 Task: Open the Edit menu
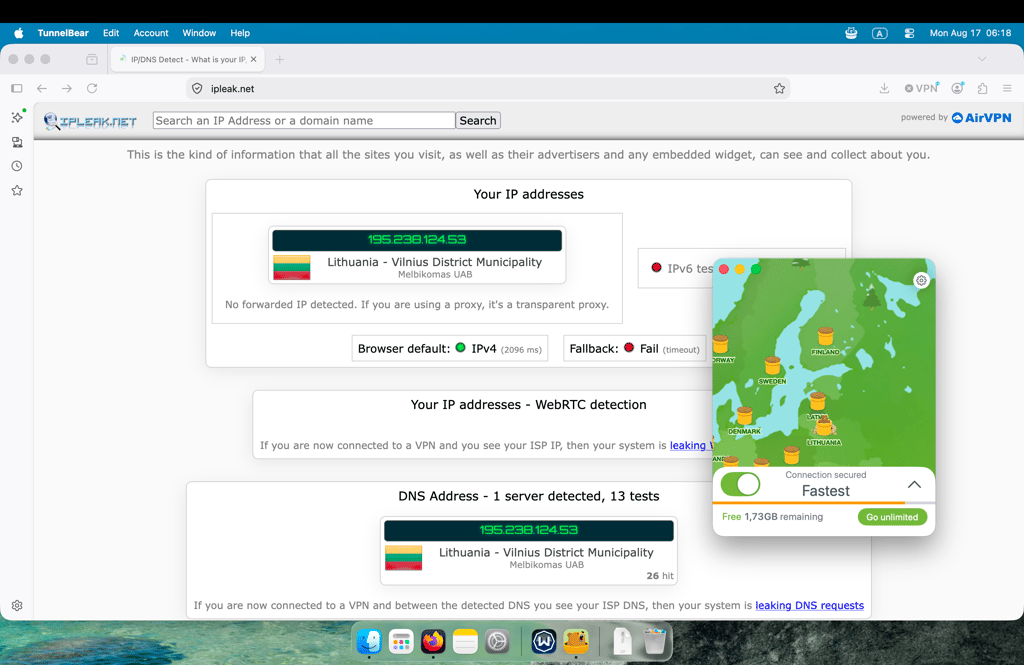pyautogui.click(x=111, y=33)
